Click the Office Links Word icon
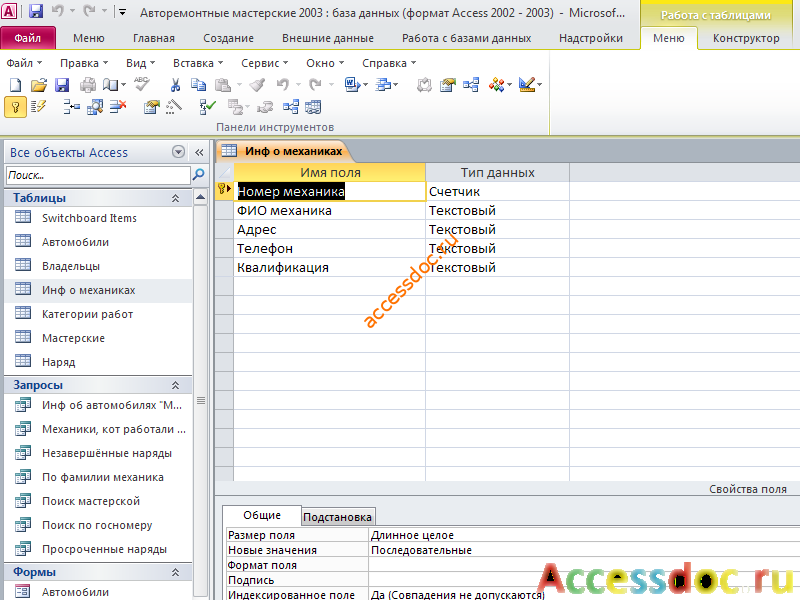Image resolution: width=800 pixels, height=600 pixels. click(352, 85)
